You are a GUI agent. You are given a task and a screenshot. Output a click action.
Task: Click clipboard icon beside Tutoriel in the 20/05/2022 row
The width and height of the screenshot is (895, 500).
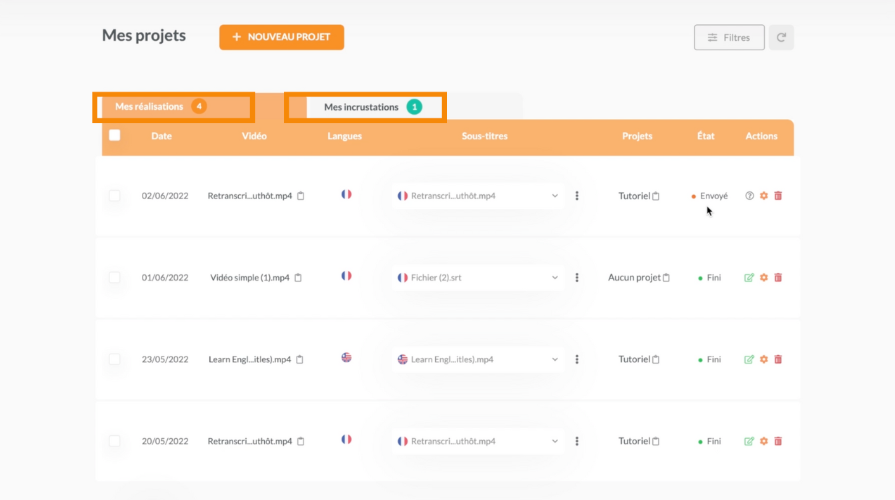[x=656, y=441]
